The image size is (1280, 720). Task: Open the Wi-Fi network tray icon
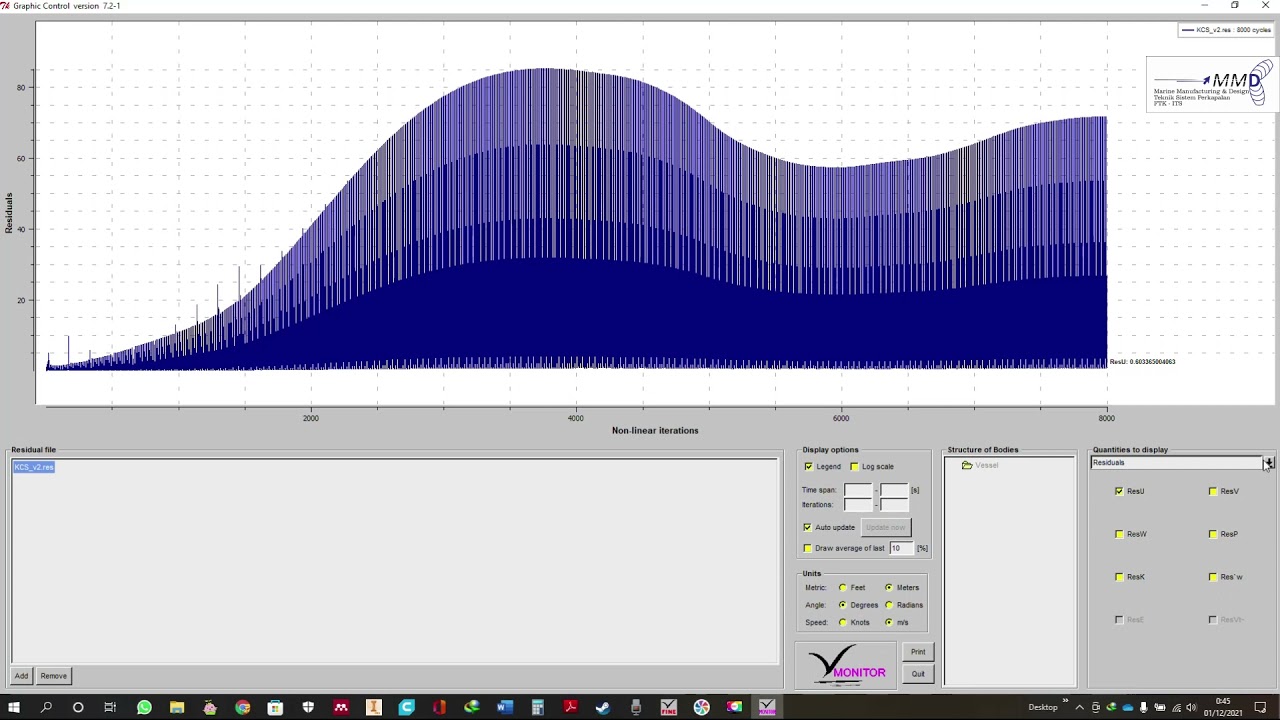tap(1176, 708)
